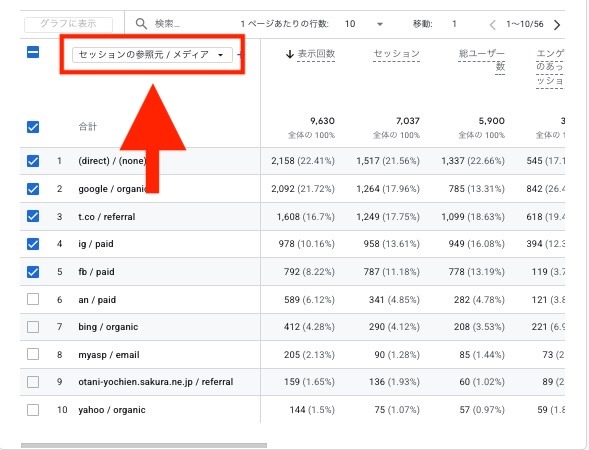Check the myasp / email row checkbox
This screenshot has width=589, height=450.
tap(33, 354)
